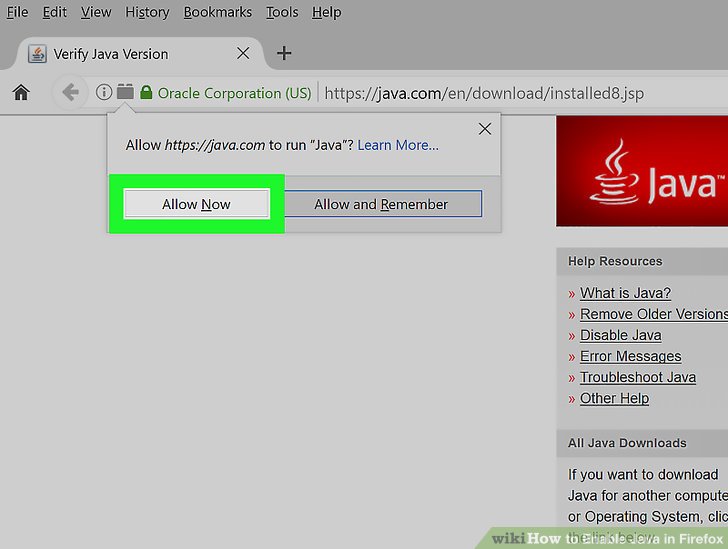This screenshot has width=728, height=549.
Task: Open the Help menu
Action: (x=326, y=12)
